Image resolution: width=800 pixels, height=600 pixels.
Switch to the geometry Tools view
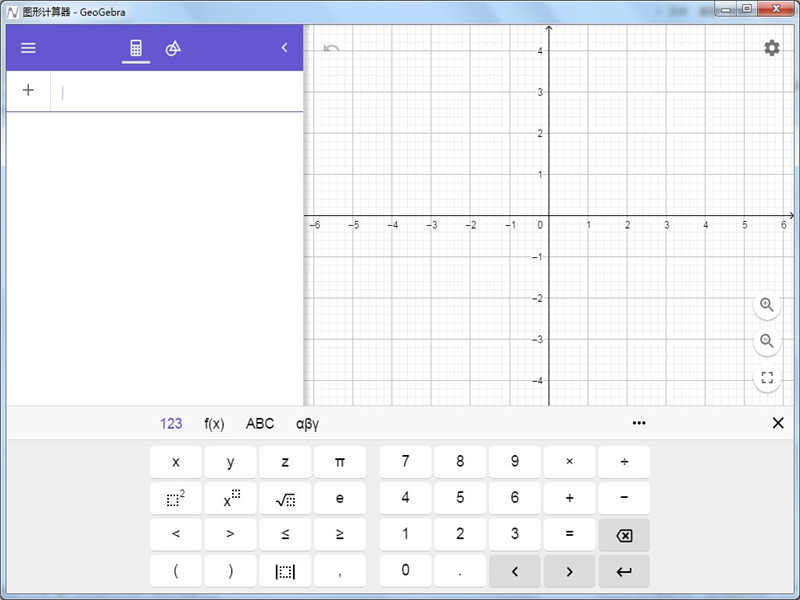pos(173,48)
